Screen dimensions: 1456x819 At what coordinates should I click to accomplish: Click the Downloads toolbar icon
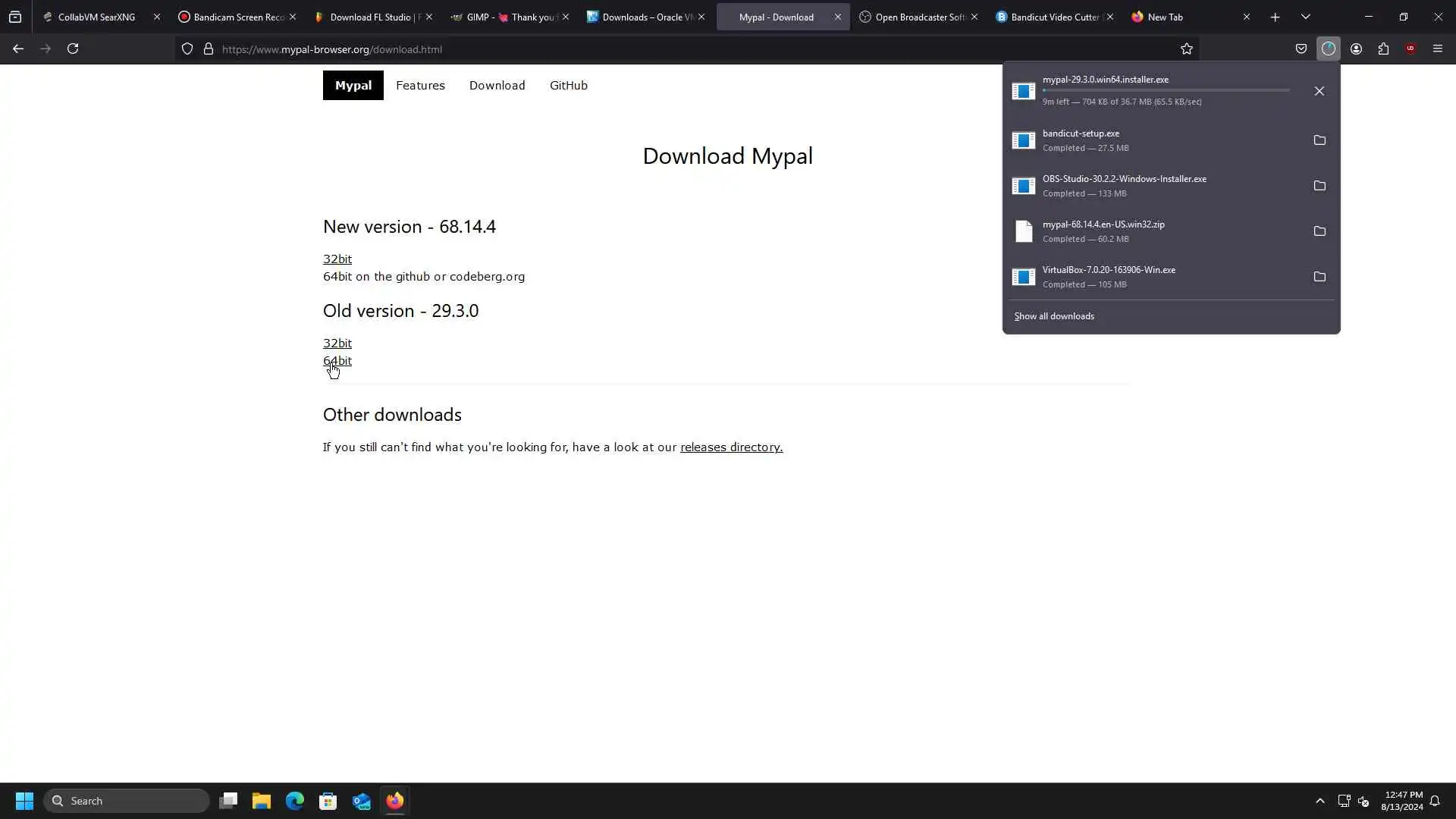pos(1329,49)
